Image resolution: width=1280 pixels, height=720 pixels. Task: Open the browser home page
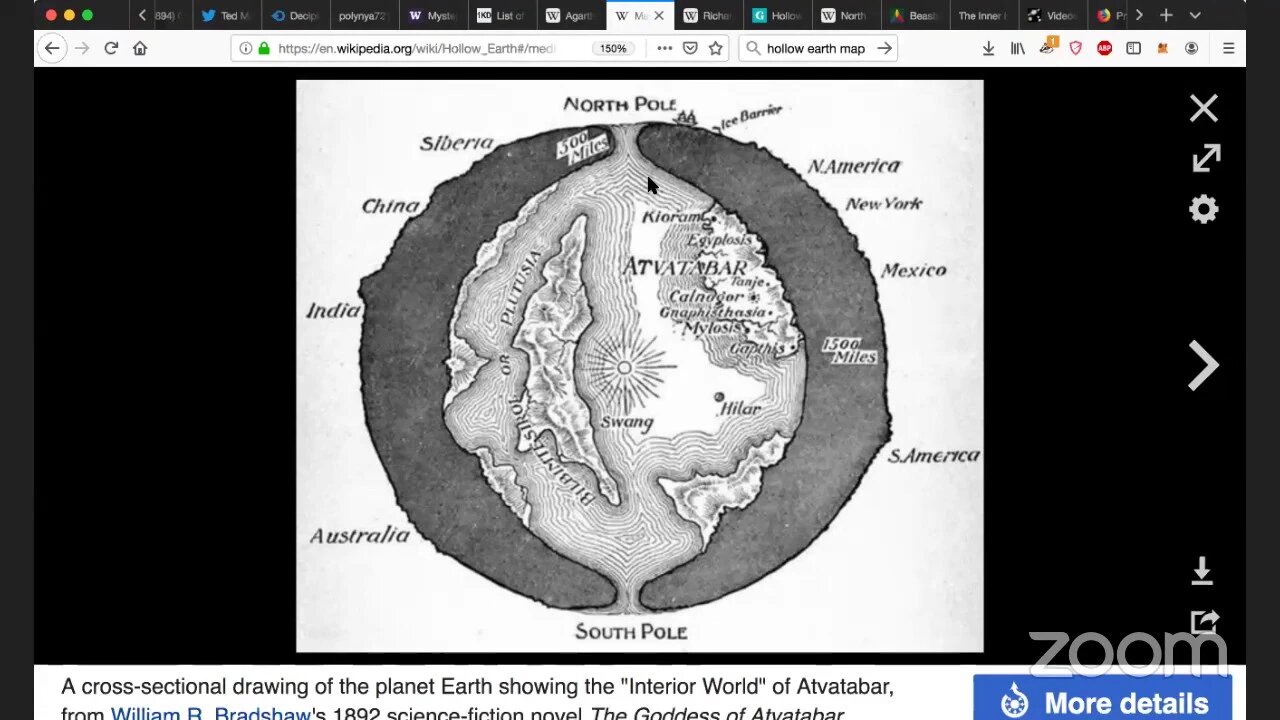(140, 48)
